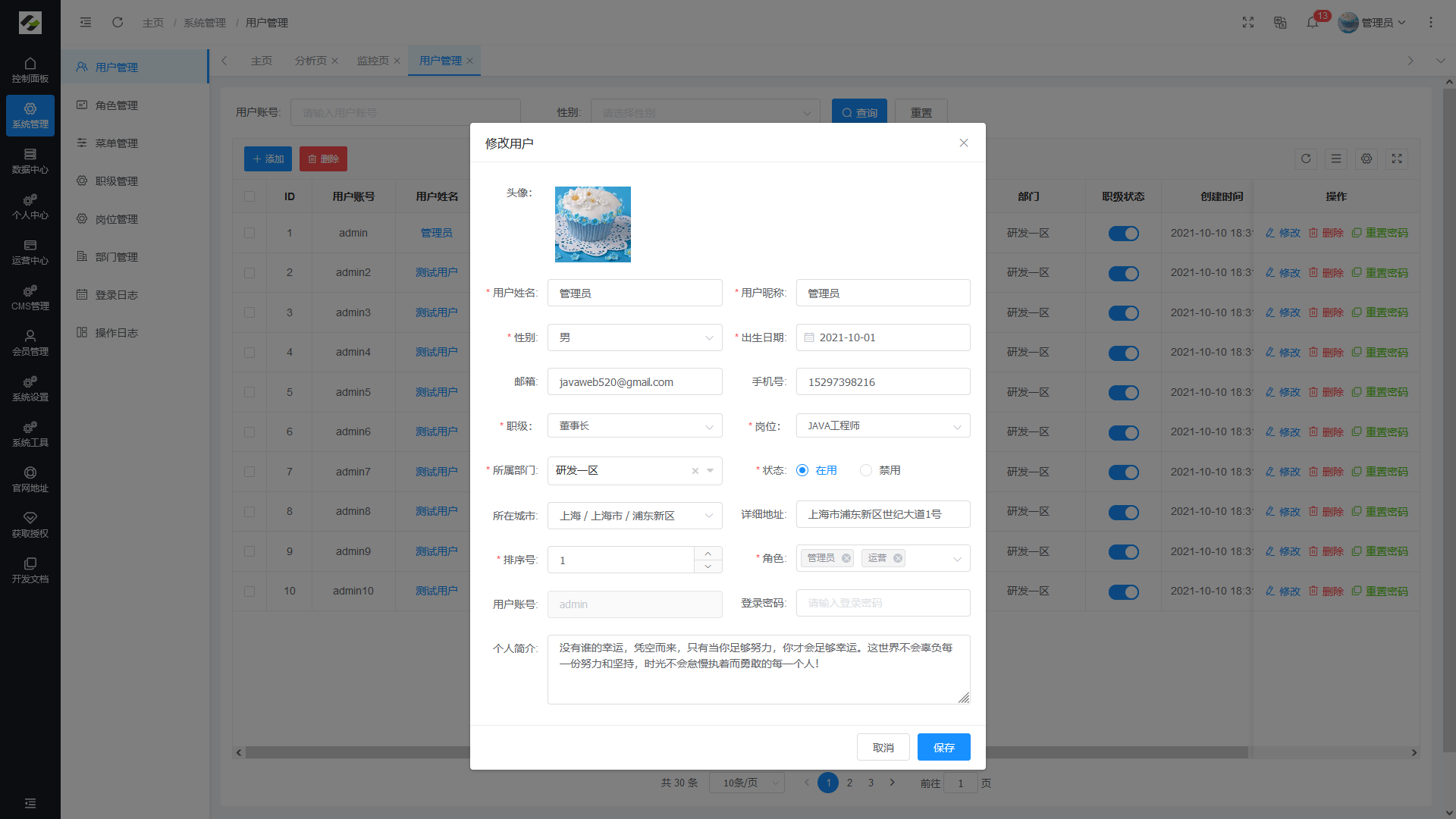This screenshot has width=1456, height=819.
Task: Open the 所在城市 cascader dropdown
Action: pos(634,516)
